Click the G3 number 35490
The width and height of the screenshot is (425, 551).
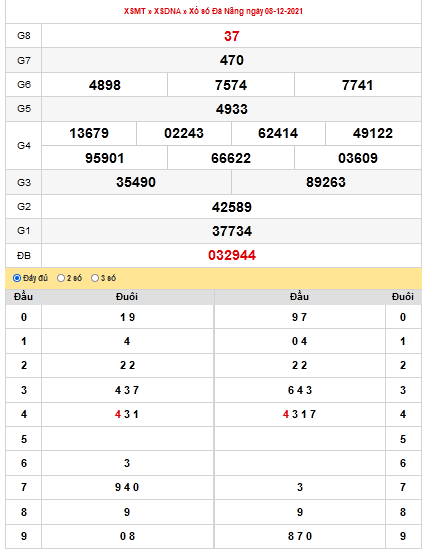(136, 182)
